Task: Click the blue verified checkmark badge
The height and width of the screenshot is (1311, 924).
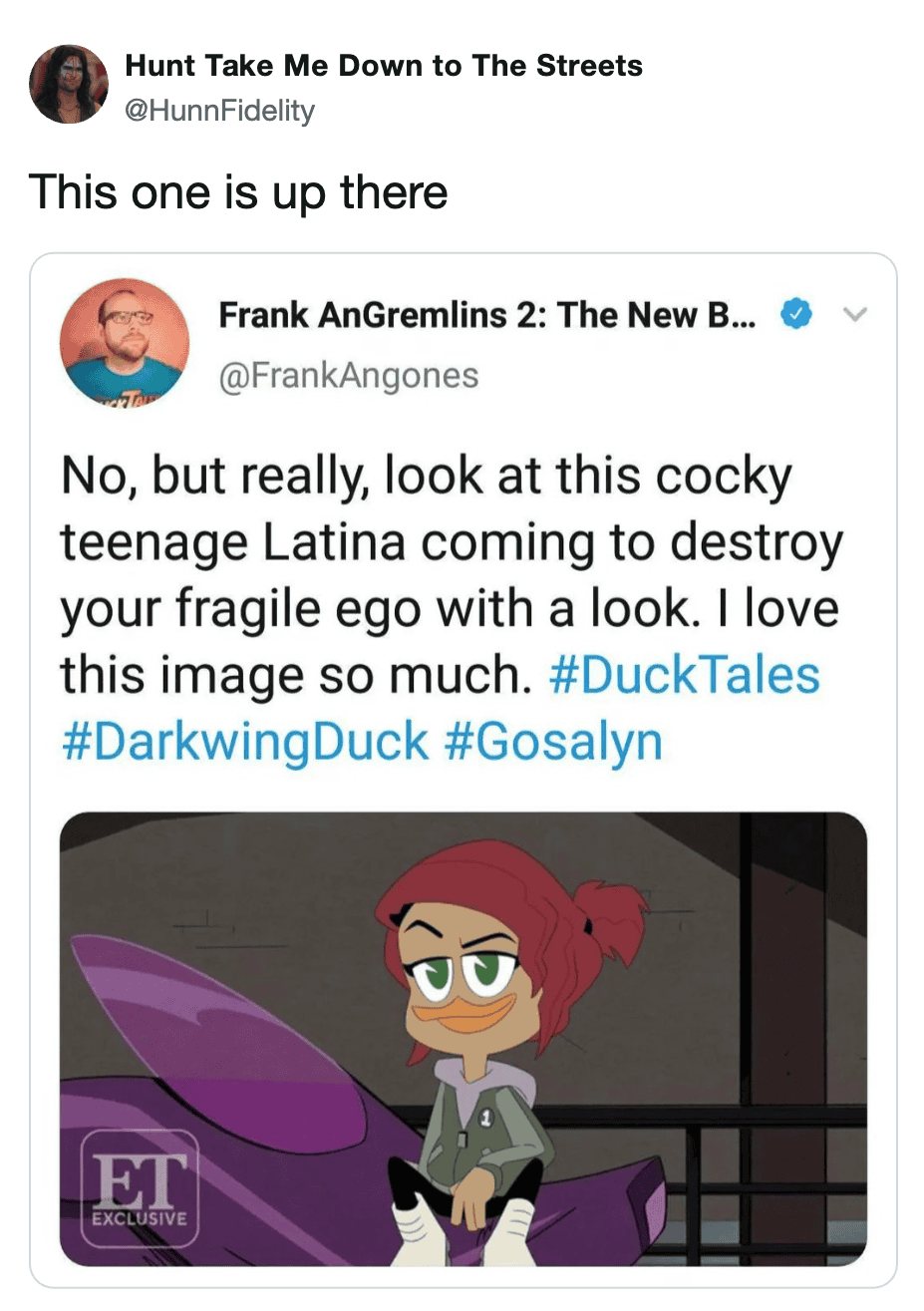Action: pos(793,315)
